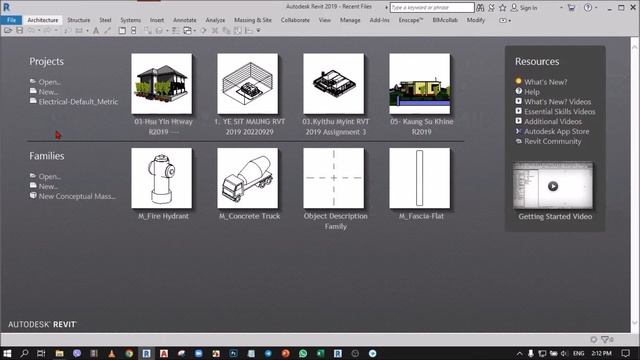
Task: Click the ENG language indicator in taskbar
Action: pos(578,353)
